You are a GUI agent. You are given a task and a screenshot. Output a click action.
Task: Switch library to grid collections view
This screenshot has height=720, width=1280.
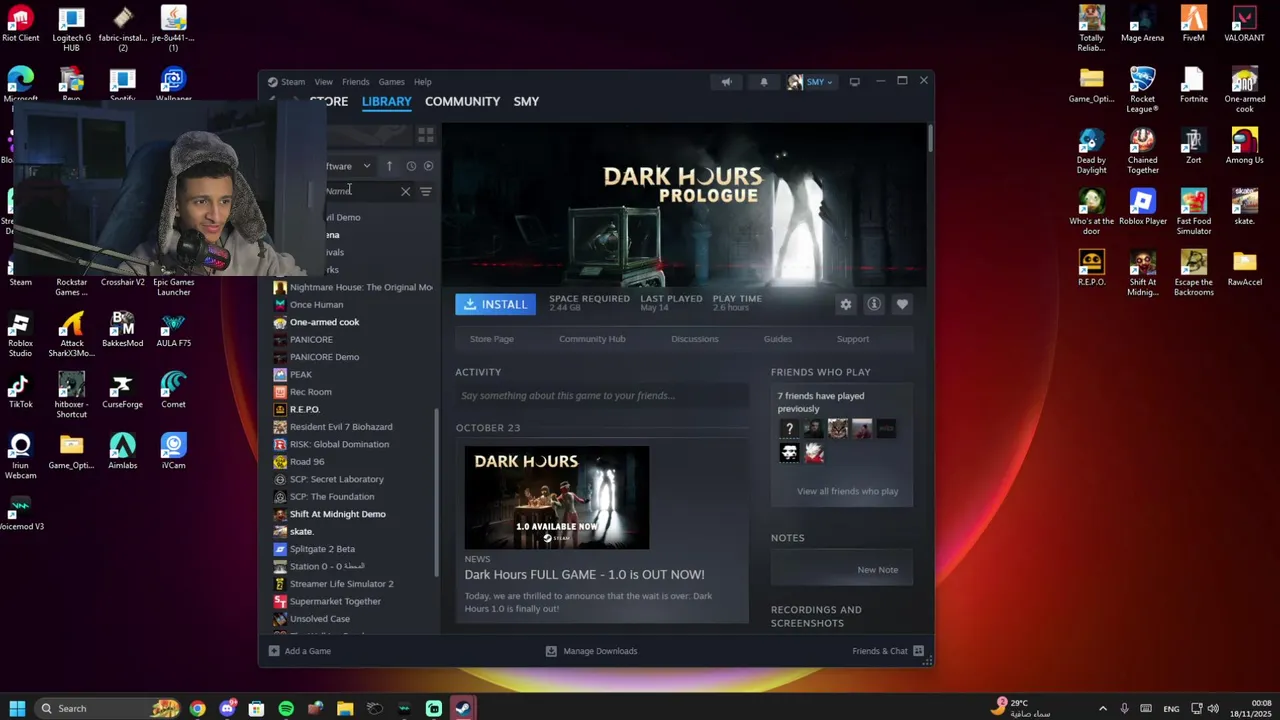coord(426,134)
